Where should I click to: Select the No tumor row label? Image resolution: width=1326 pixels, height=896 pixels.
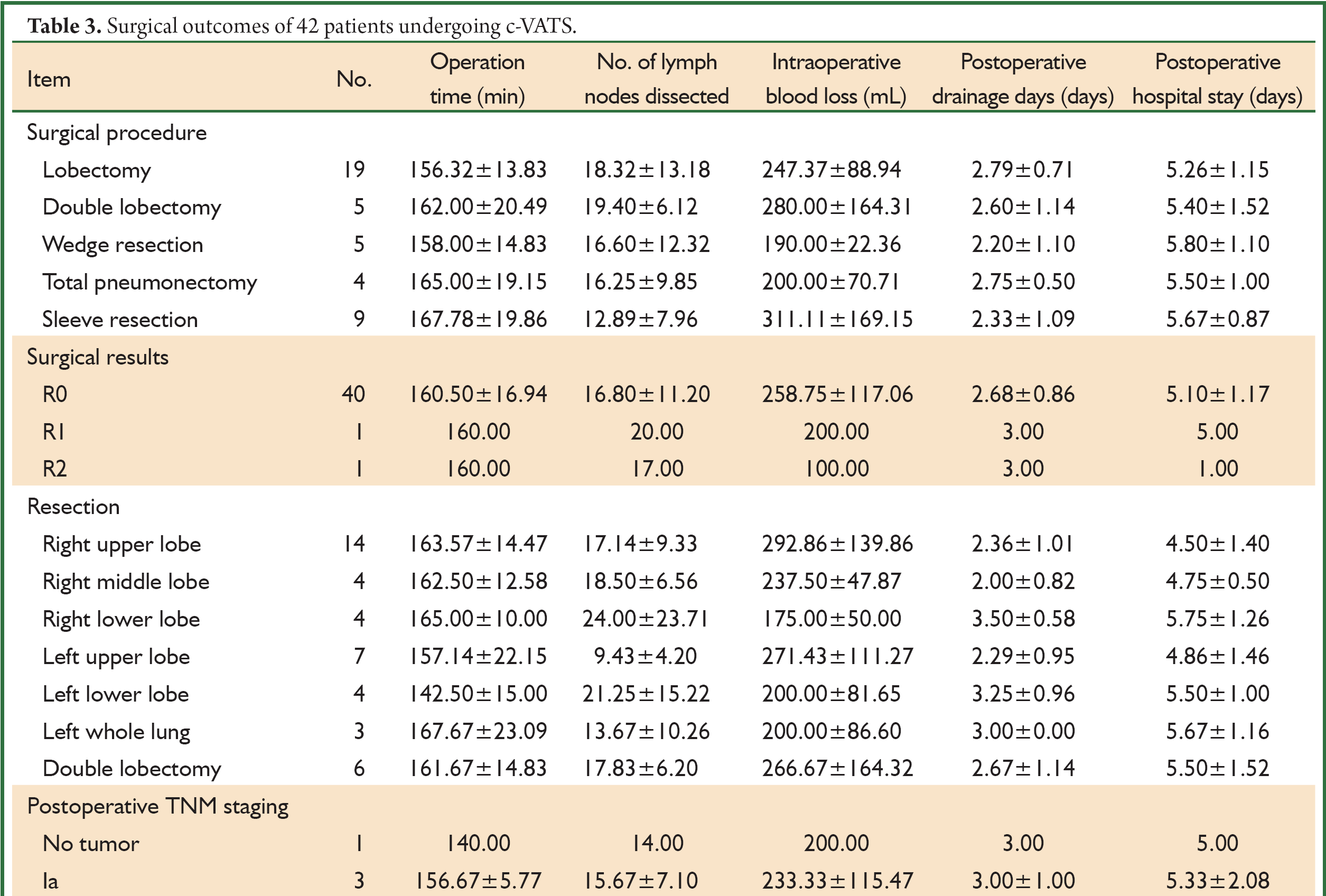pos(91,844)
